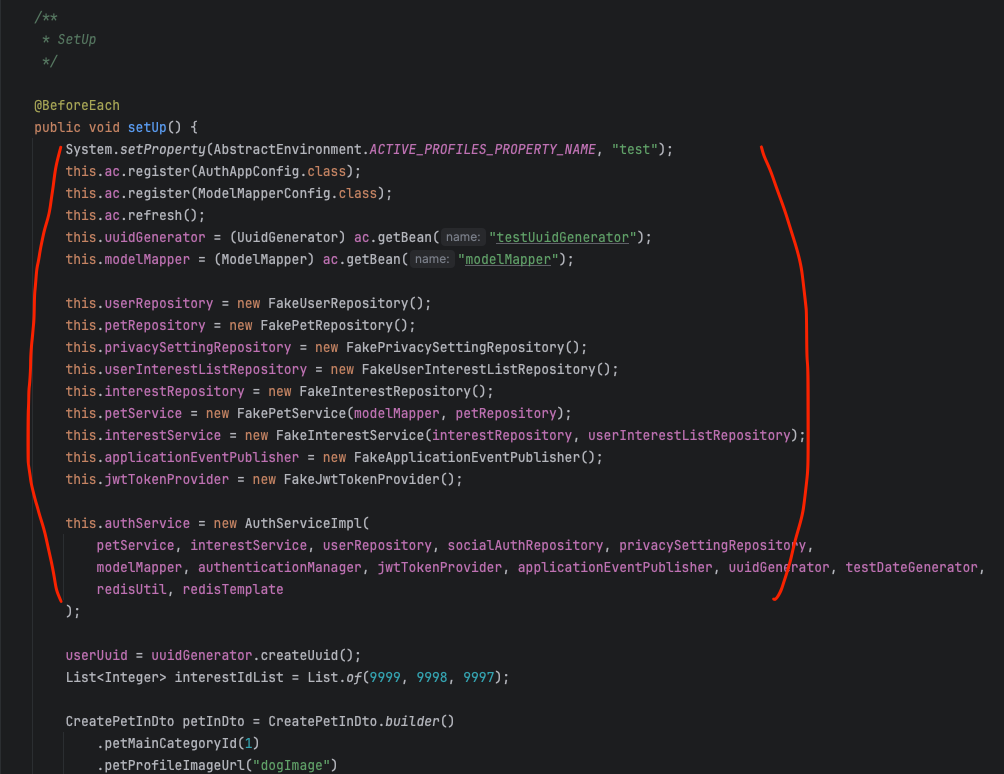The height and width of the screenshot is (774, 1004).
Task: Click AuthServiceImpl constructor name
Action: coord(303,524)
